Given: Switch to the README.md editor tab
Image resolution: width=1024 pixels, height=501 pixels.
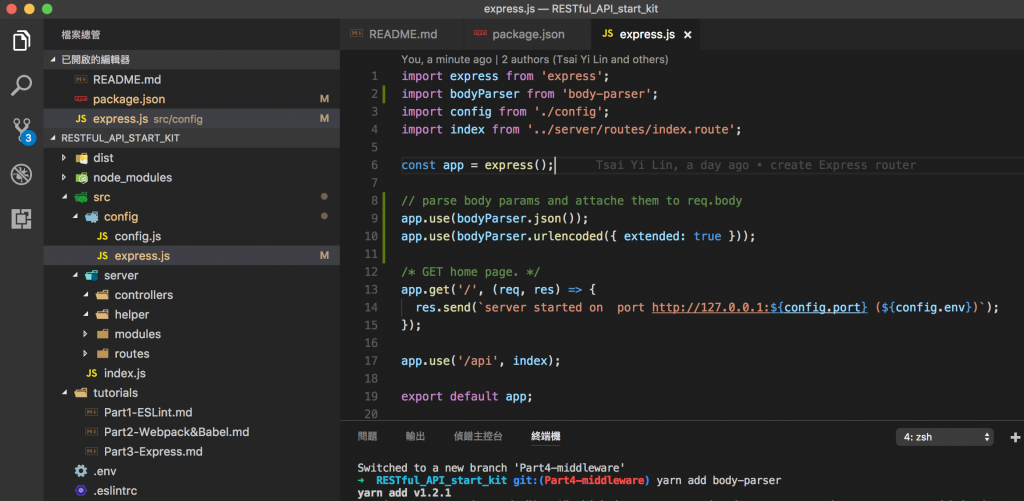Looking at the screenshot, I should (402, 35).
